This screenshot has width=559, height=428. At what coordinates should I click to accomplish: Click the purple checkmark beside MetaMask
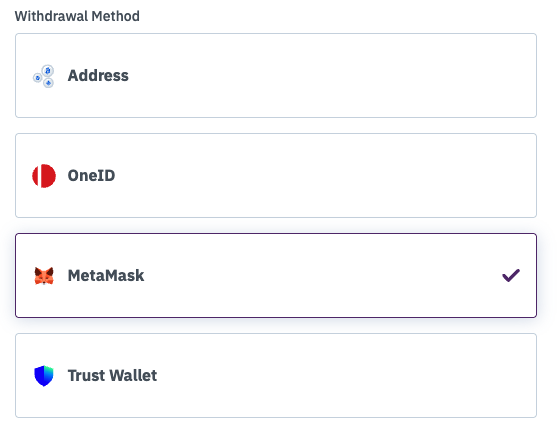coord(511,275)
